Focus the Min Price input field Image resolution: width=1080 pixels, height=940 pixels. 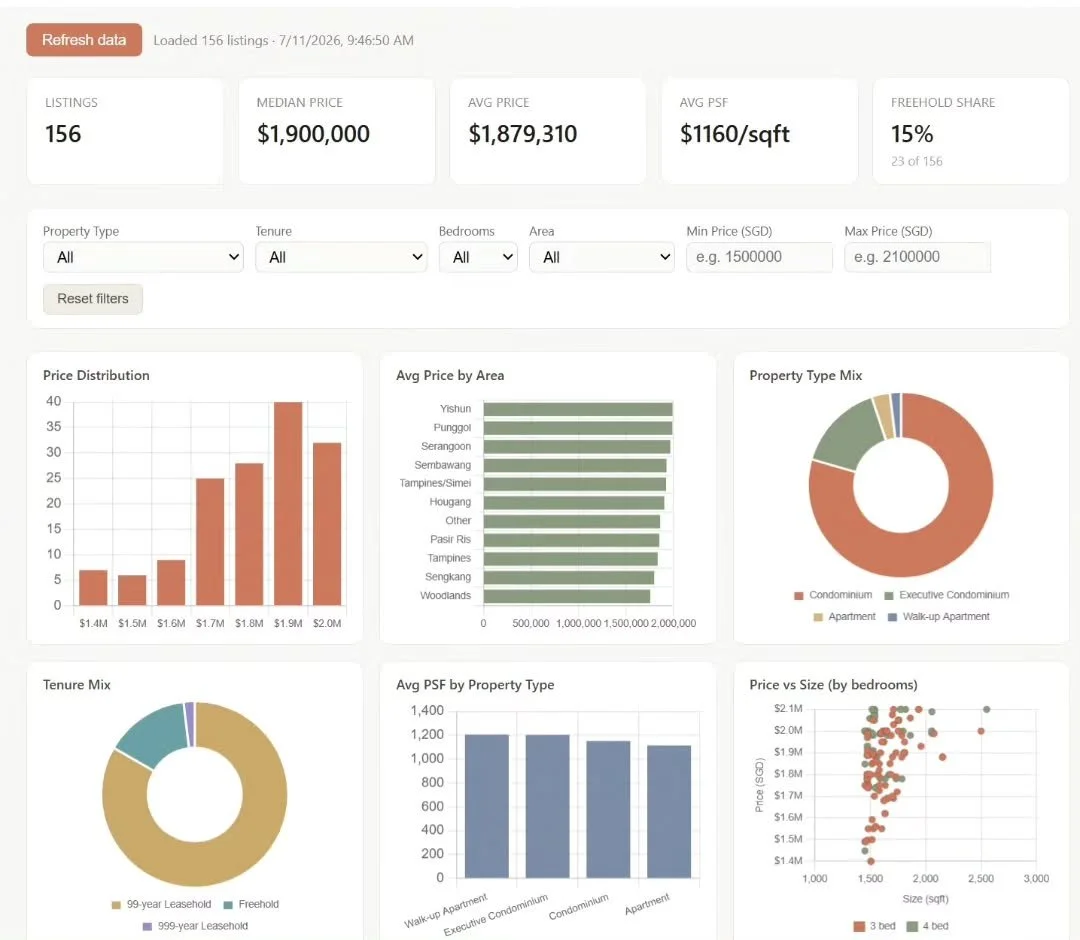tap(759, 257)
